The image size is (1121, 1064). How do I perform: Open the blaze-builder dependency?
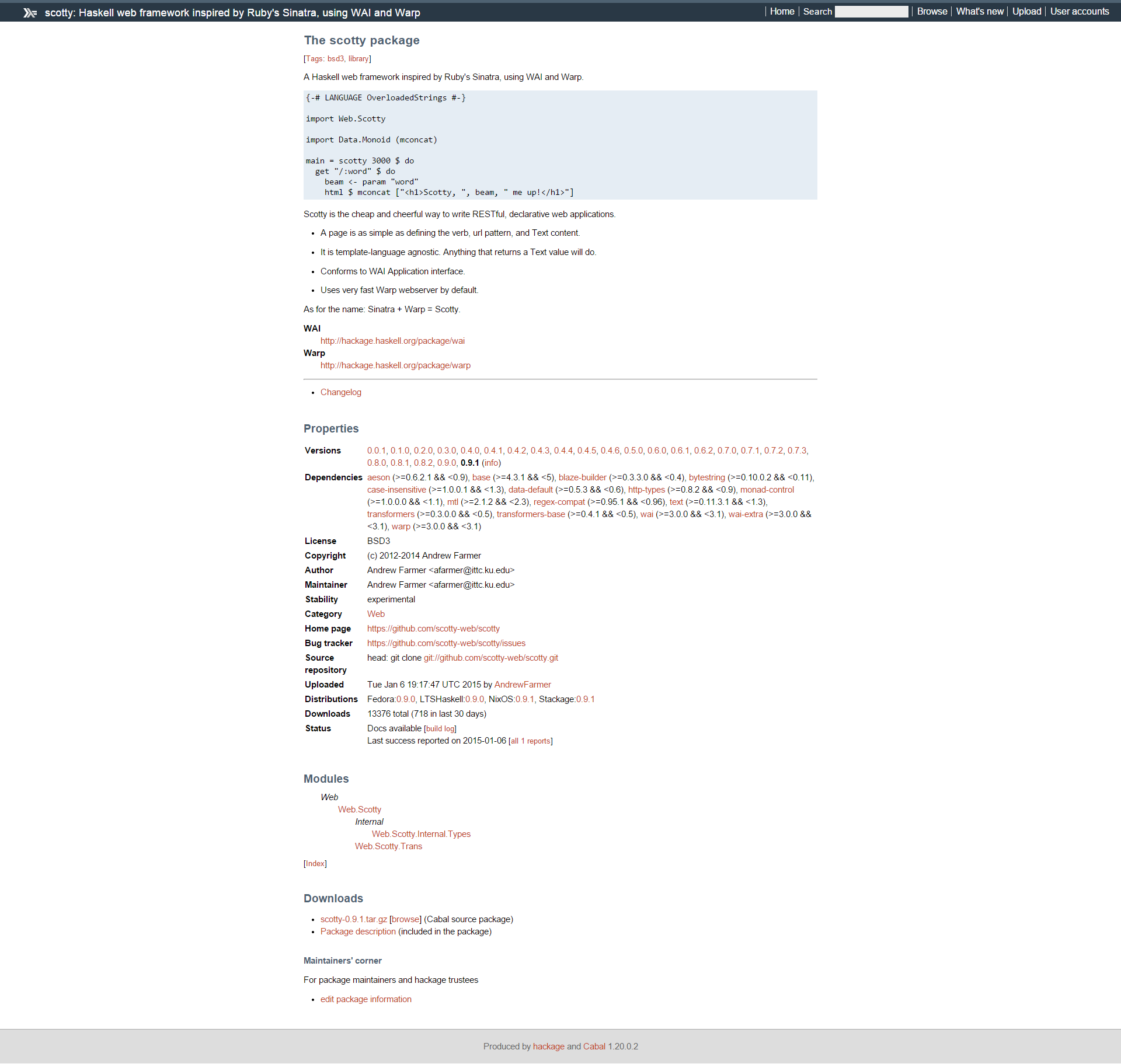tap(583, 477)
